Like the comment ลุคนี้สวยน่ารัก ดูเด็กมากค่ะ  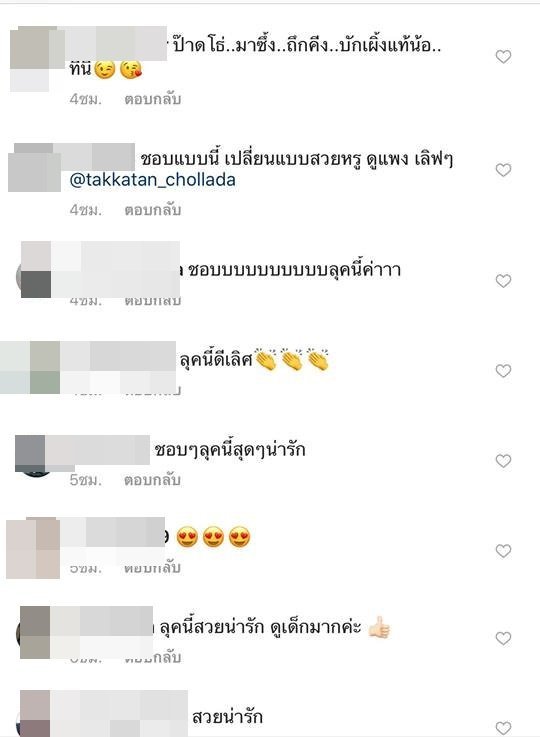click(503, 638)
